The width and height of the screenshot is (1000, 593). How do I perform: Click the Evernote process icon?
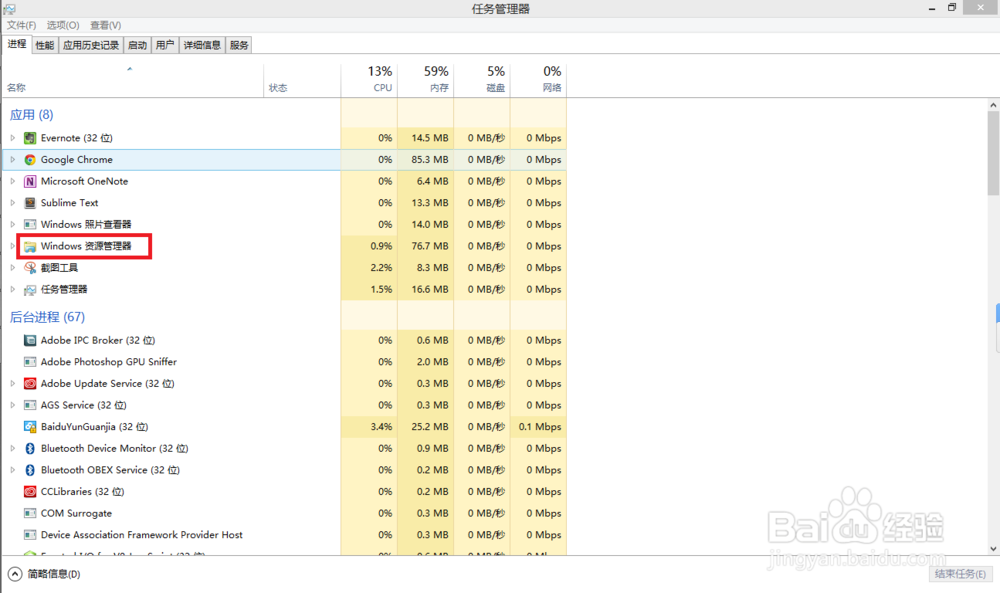(30, 138)
